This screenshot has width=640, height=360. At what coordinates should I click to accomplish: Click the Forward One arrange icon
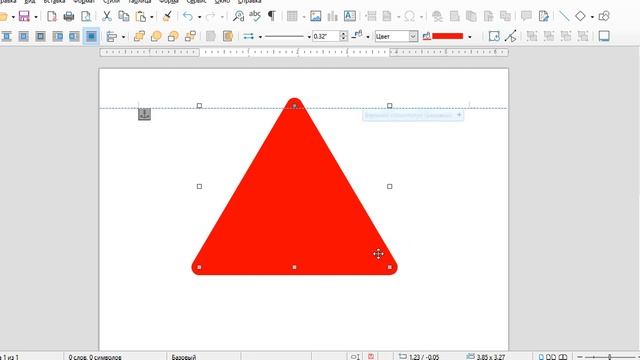156,36
